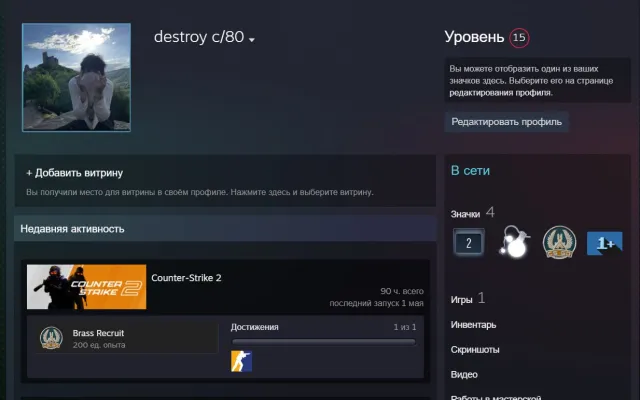Screen dimensions: 640x400
Task: Open the Игры games list link
Action: click(x=461, y=300)
